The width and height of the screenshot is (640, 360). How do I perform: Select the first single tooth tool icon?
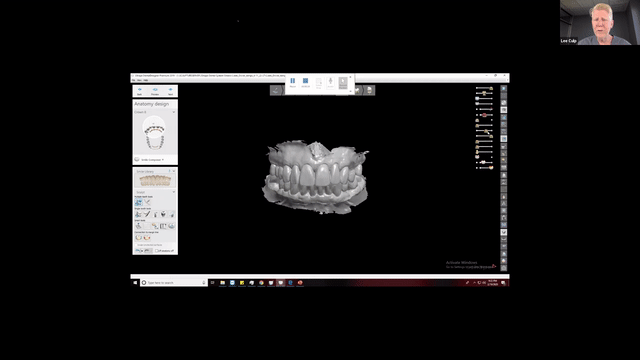(139, 214)
